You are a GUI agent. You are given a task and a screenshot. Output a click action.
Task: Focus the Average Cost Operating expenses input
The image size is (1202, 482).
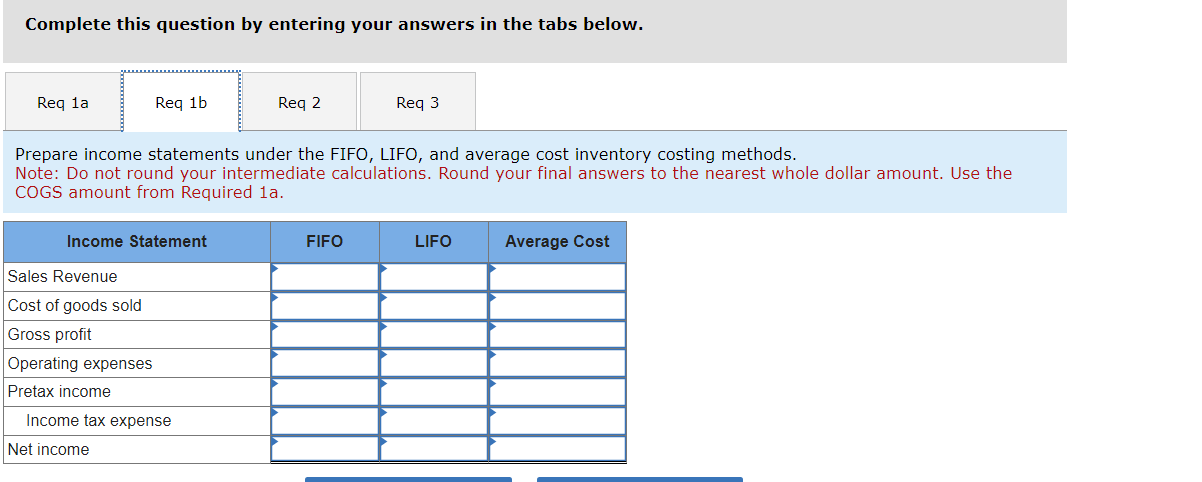pyautogui.click(x=557, y=363)
